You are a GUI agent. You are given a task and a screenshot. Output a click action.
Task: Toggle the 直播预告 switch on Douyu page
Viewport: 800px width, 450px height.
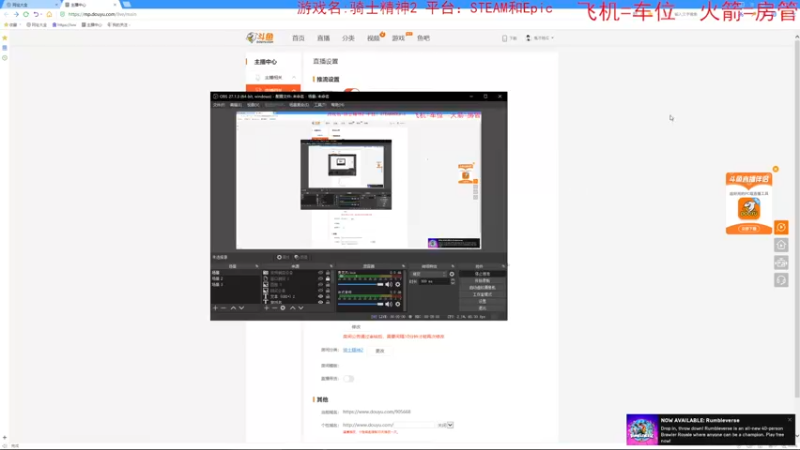click(348, 379)
